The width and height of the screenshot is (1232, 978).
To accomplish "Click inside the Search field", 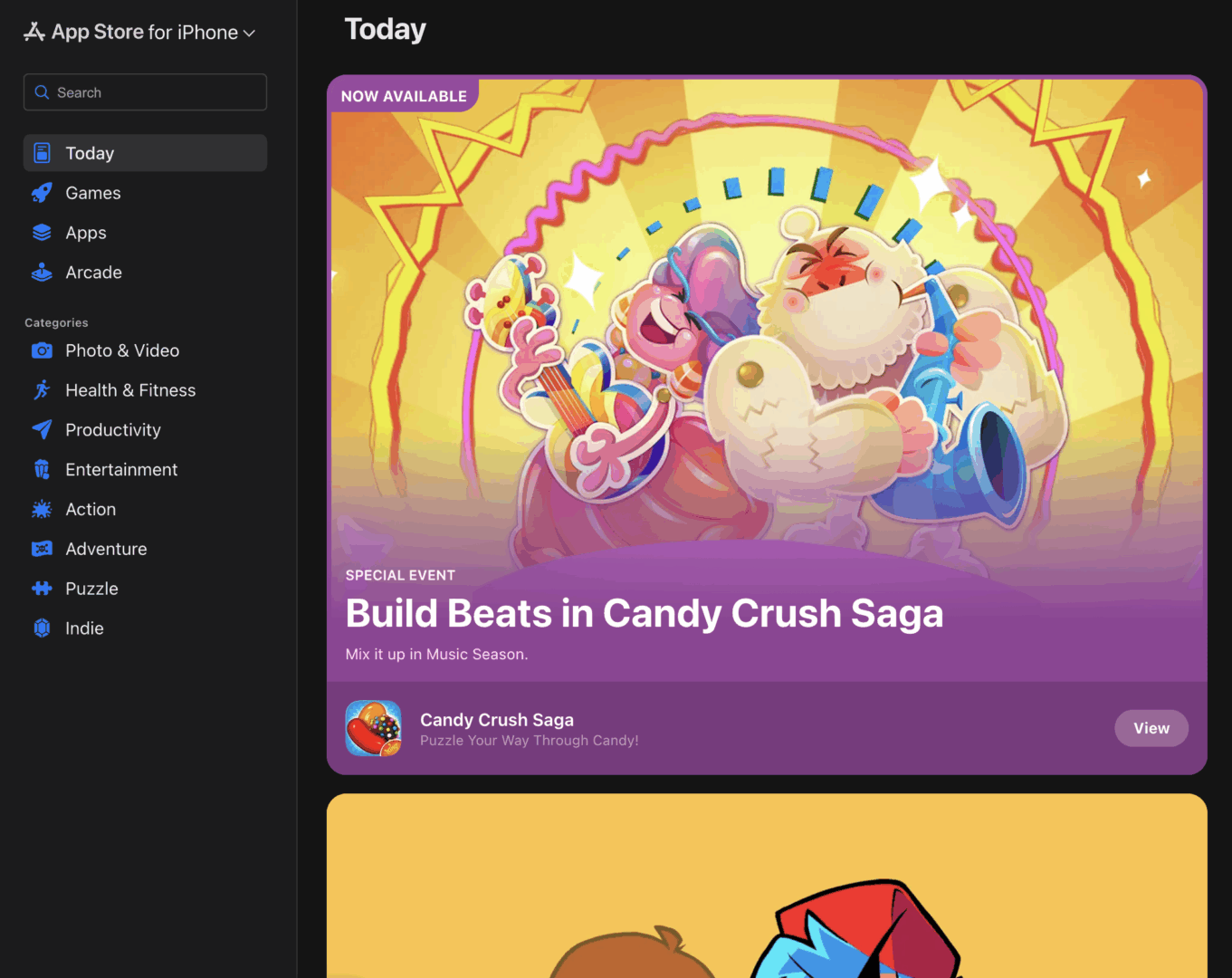I will (145, 91).
